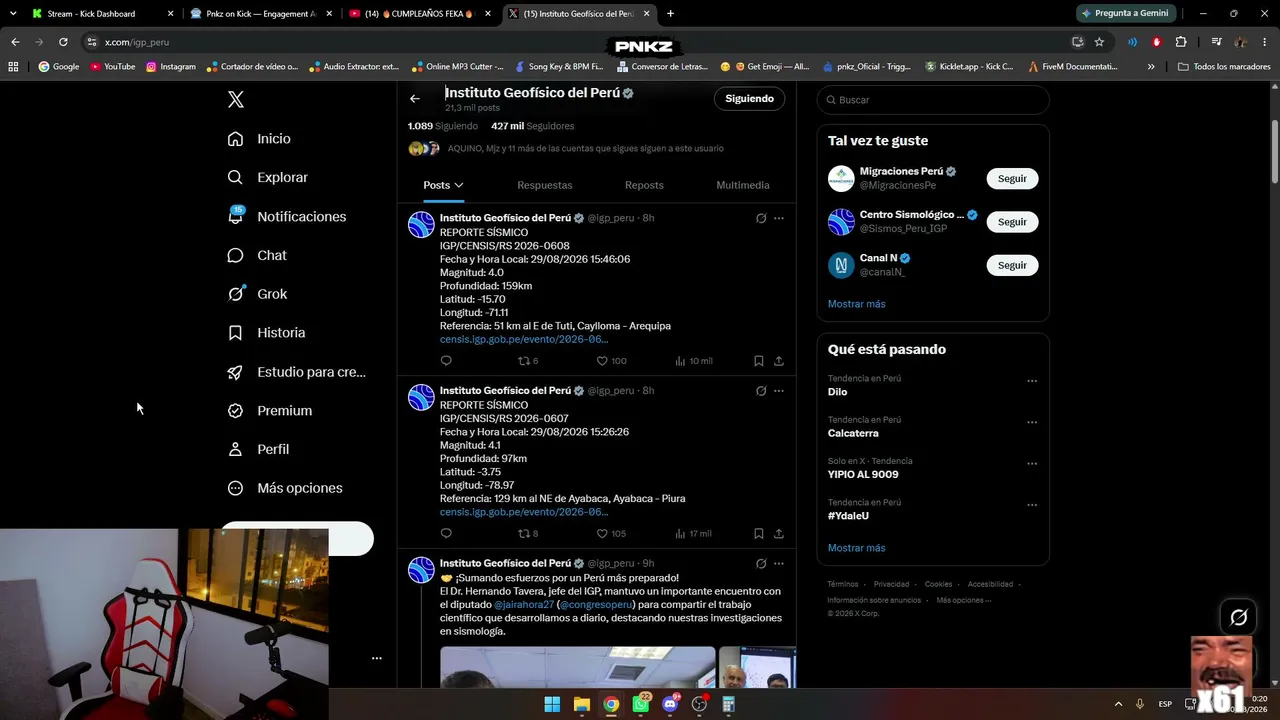The height and width of the screenshot is (720, 1280).
Task: Open the 427 mil Seguidores list
Action: click(x=533, y=126)
